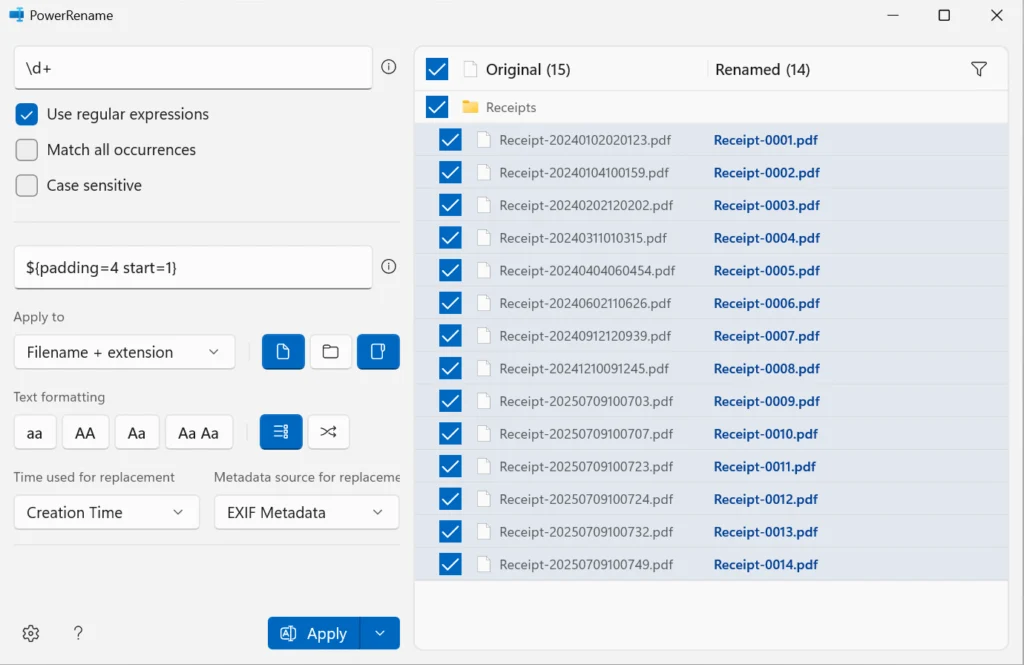Open the help question mark icon

click(x=78, y=633)
